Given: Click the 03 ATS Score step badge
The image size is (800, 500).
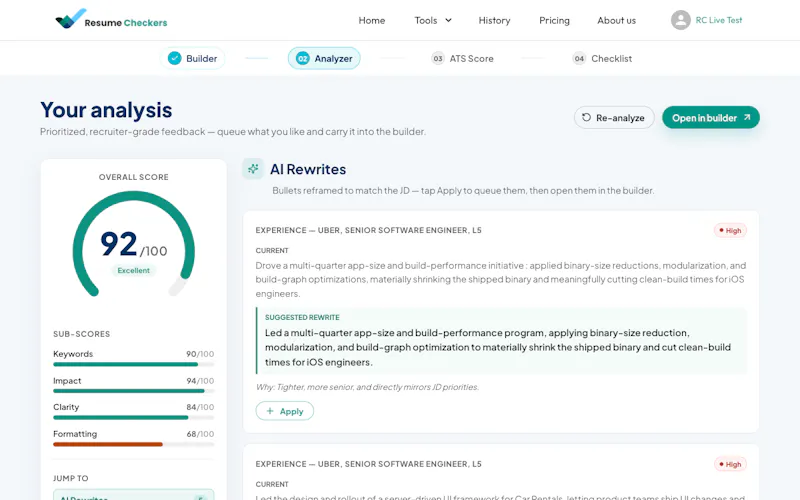Looking at the screenshot, I should coord(438,58).
